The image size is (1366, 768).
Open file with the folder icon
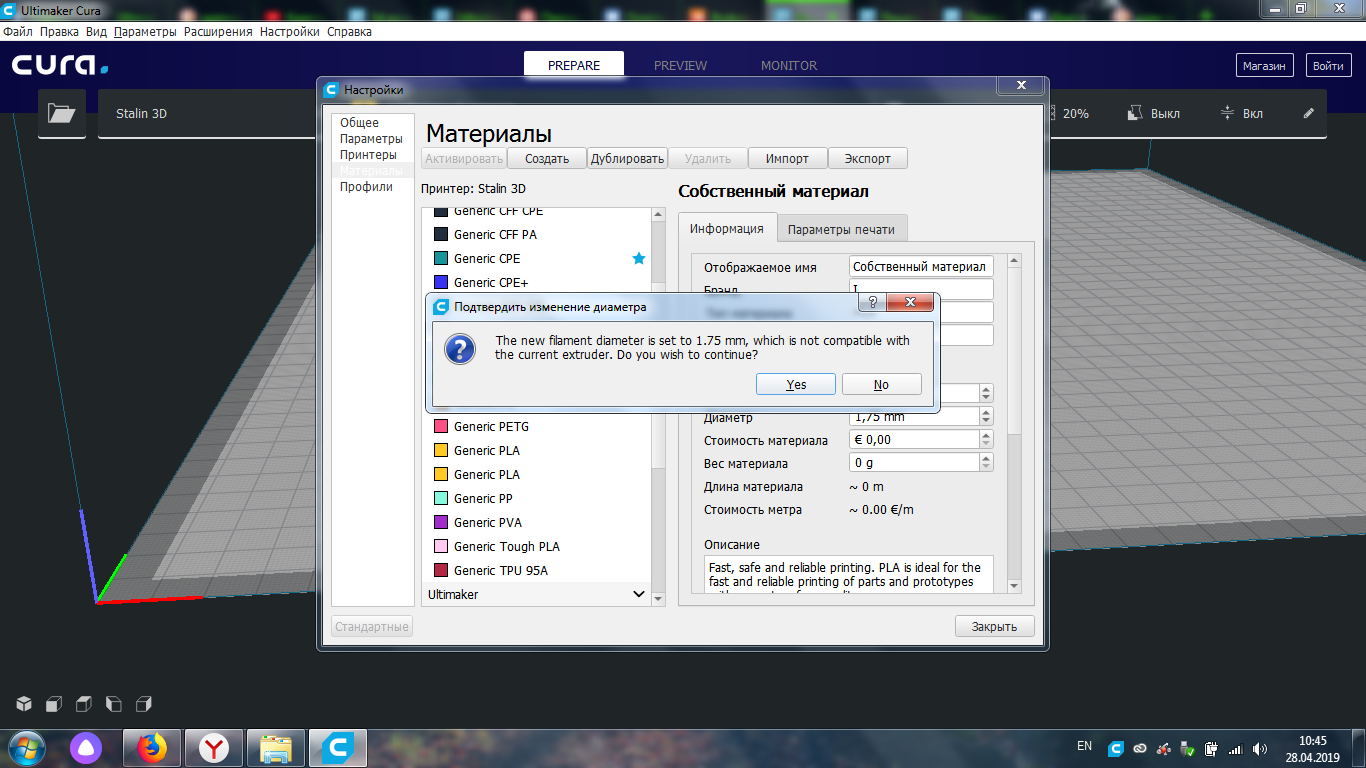click(62, 114)
